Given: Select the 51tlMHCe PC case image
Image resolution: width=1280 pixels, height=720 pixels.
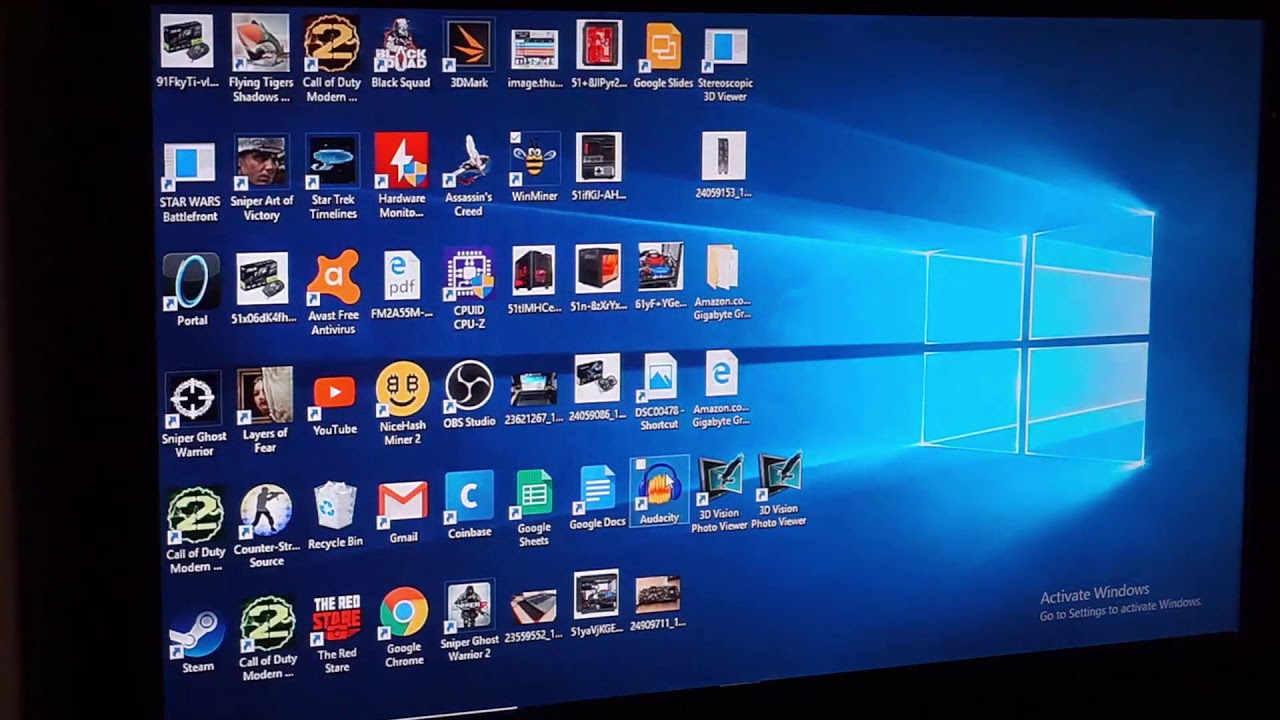Looking at the screenshot, I should (534, 281).
